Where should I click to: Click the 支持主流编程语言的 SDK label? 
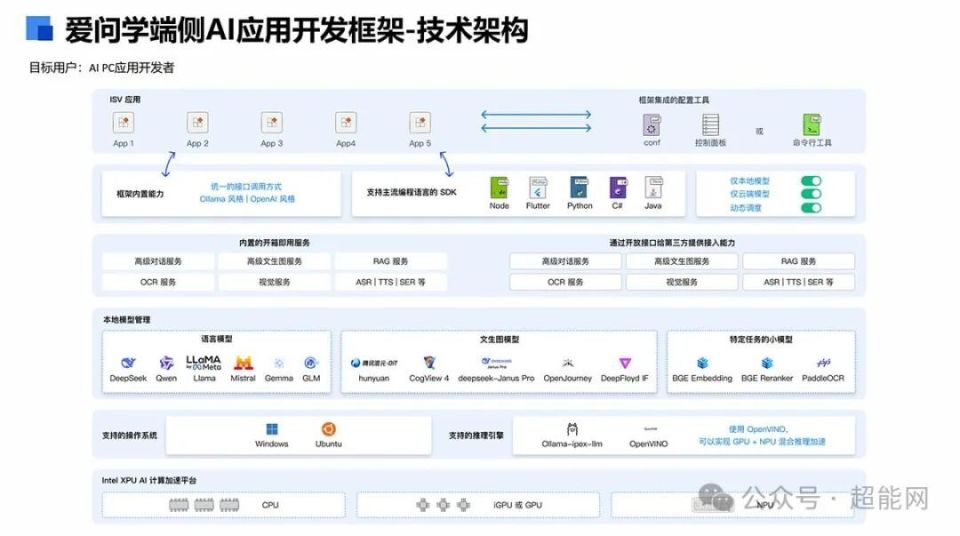click(x=411, y=192)
